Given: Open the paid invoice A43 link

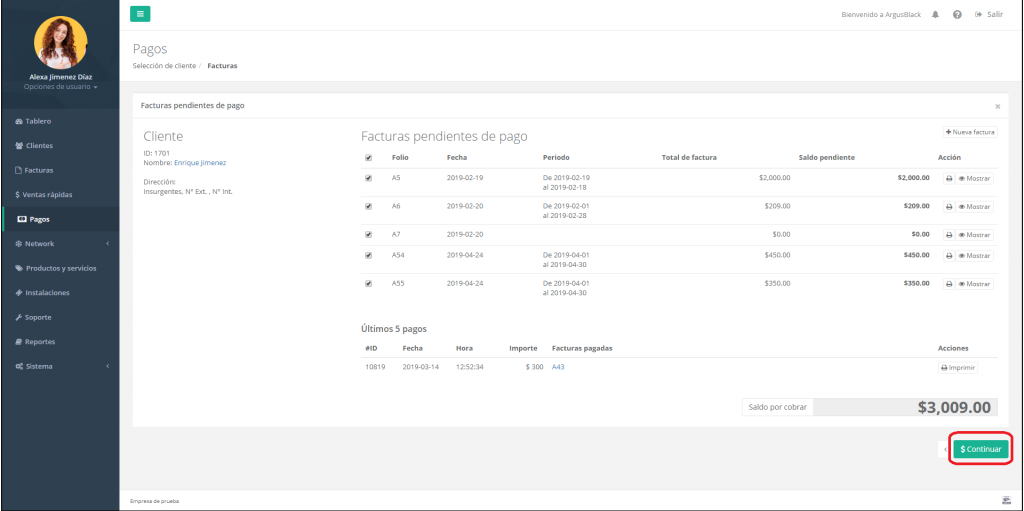Looking at the screenshot, I should click(x=558, y=367).
